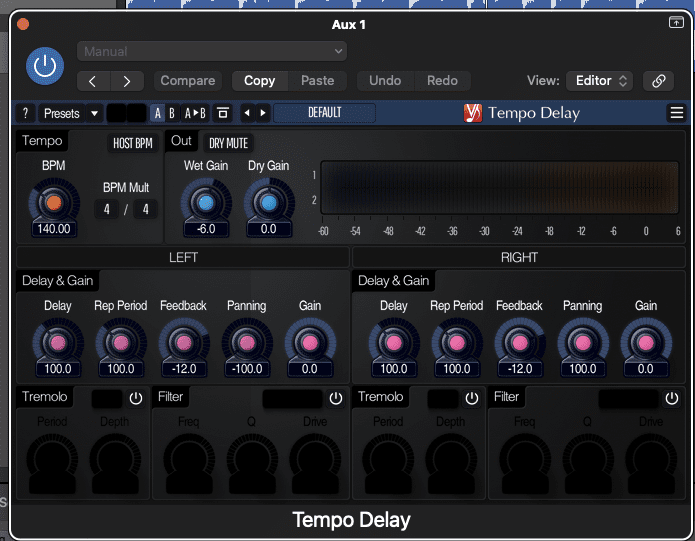Click the Paste button
This screenshot has height=541, width=695.
[x=317, y=81]
